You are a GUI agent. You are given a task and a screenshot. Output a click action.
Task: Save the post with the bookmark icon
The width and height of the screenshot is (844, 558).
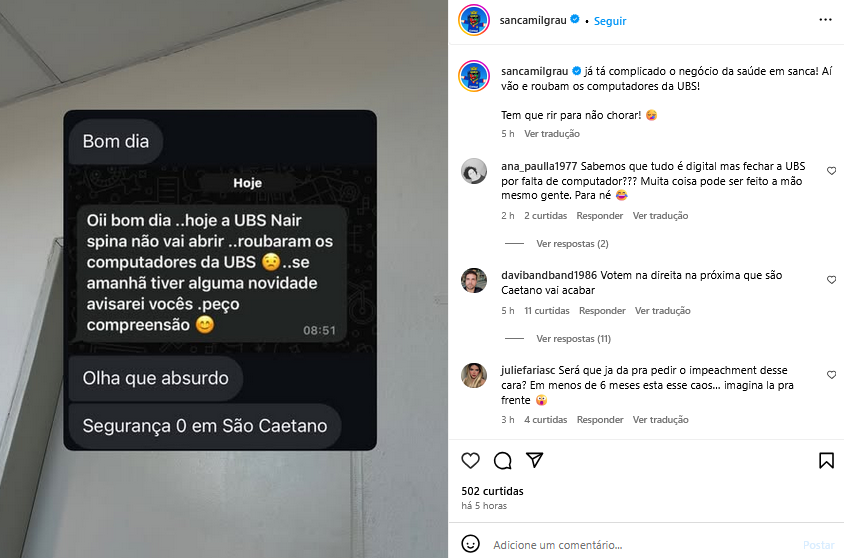coord(826,461)
